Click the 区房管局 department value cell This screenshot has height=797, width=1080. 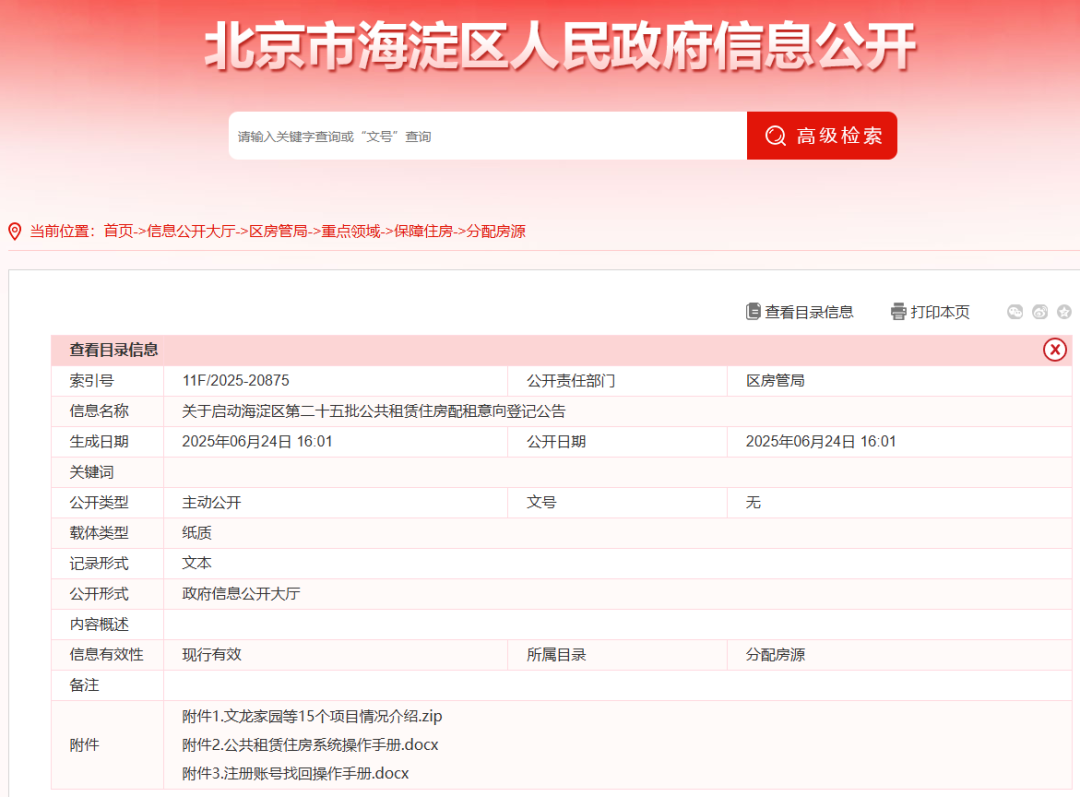pyautogui.click(x=899, y=381)
